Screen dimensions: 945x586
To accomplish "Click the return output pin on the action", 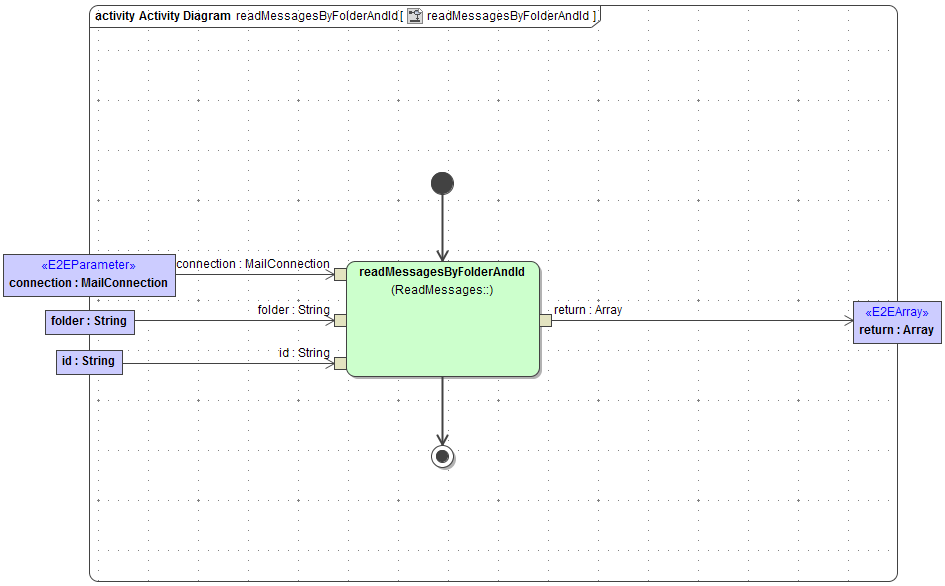I will click(545, 318).
